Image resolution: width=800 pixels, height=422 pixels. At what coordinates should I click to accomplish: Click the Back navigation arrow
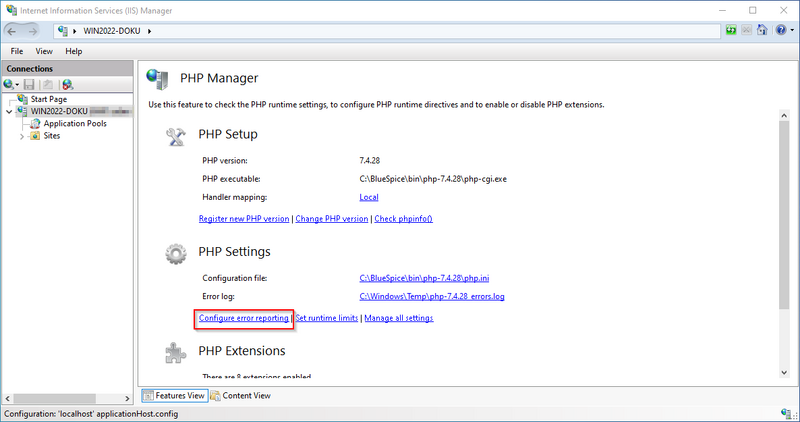17,31
